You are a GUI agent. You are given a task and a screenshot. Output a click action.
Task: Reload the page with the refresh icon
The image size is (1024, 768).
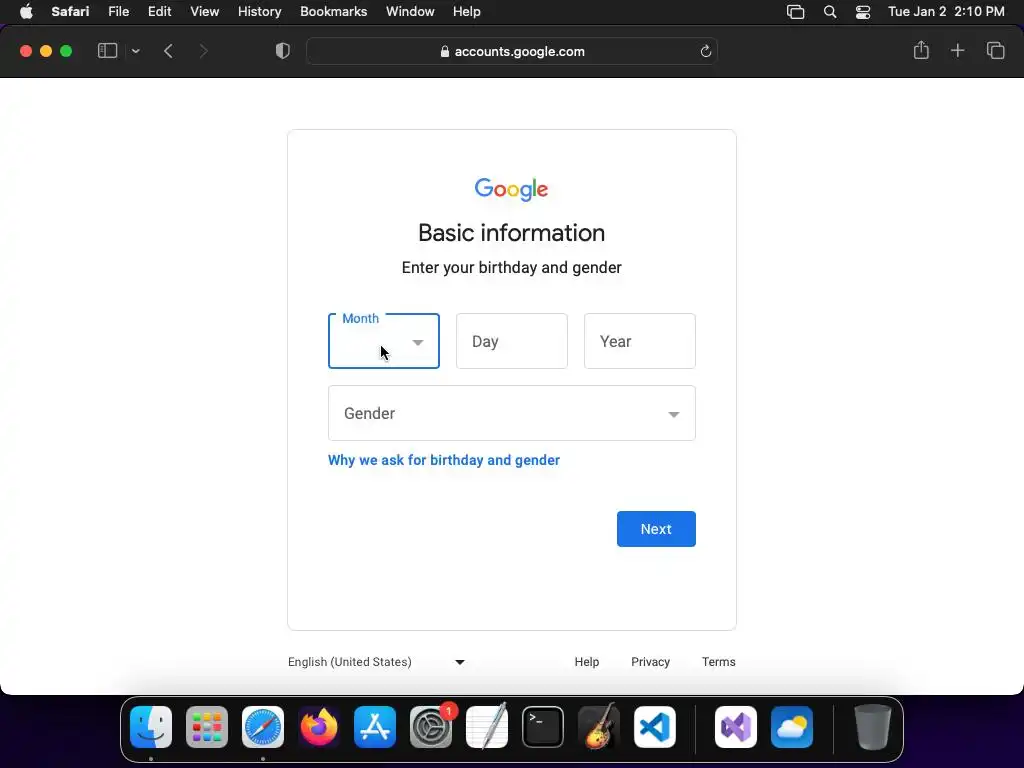[705, 52]
